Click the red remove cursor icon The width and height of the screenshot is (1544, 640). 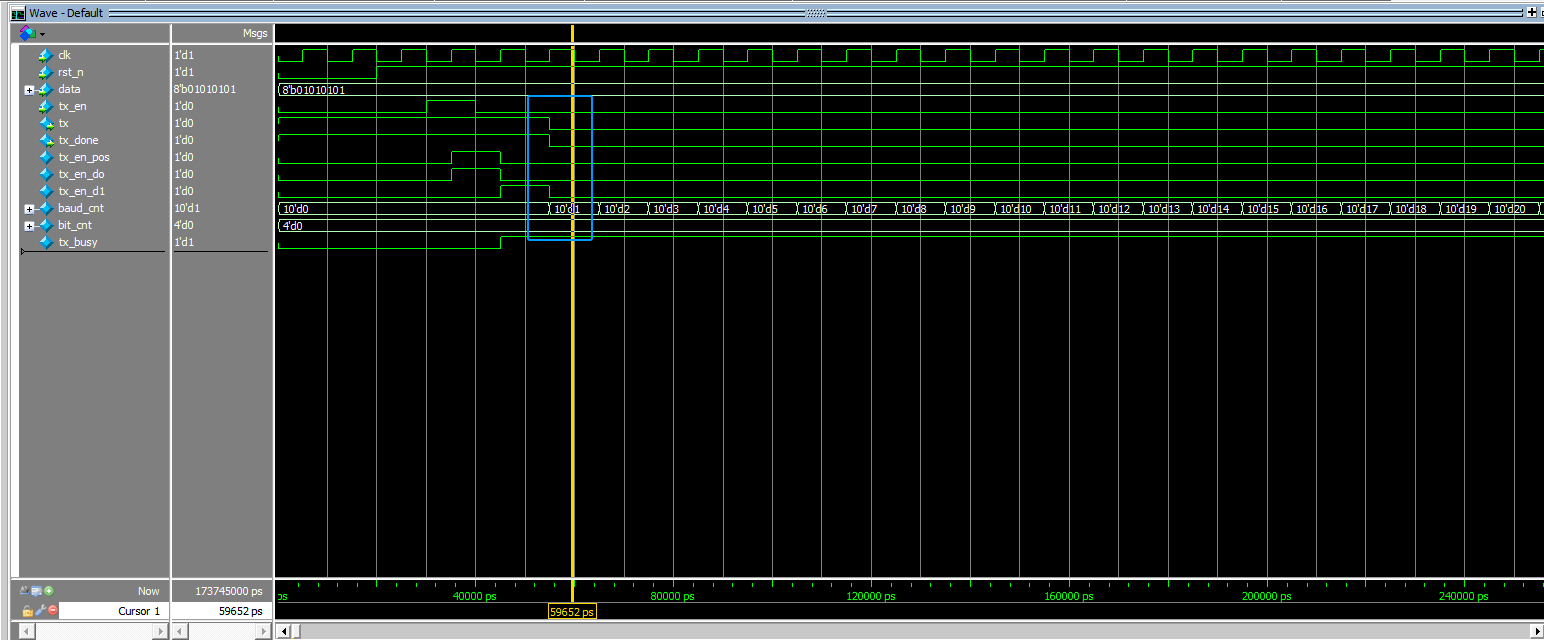click(52, 610)
